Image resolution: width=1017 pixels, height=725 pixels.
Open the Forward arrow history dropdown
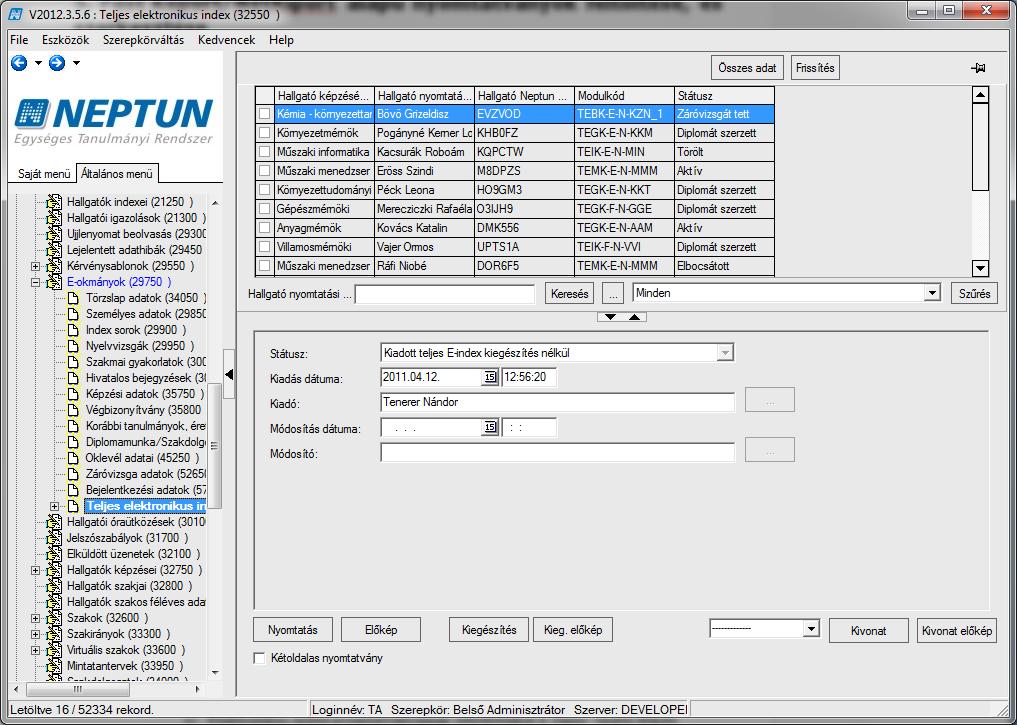pos(77,63)
